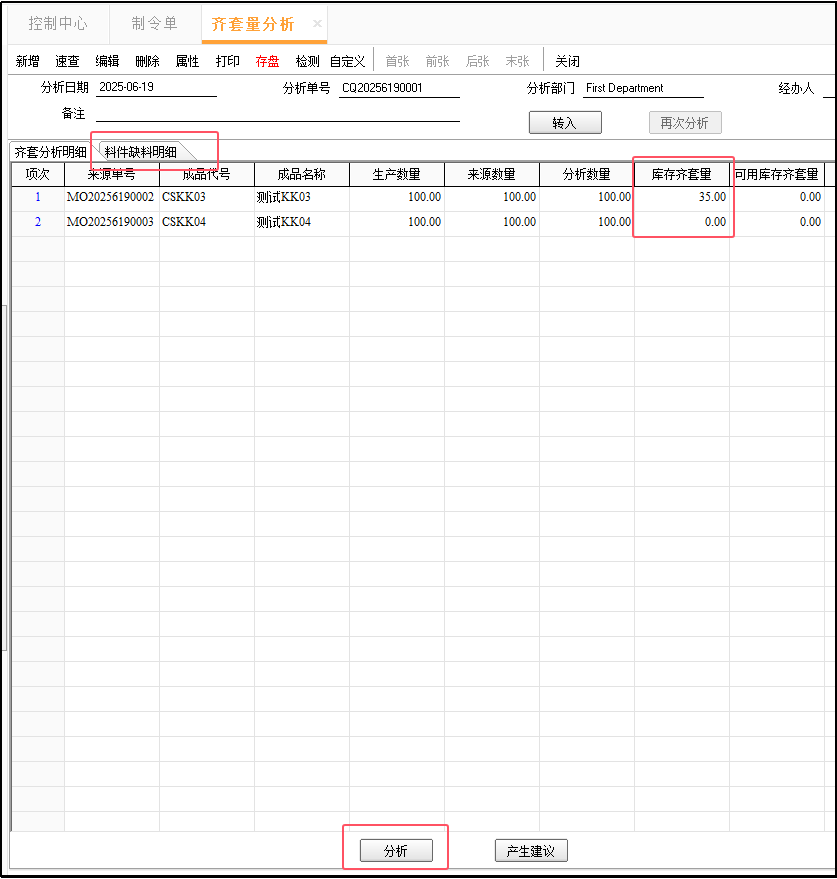Click the 分析数量 column header
The image size is (837, 879).
click(586, 174)
